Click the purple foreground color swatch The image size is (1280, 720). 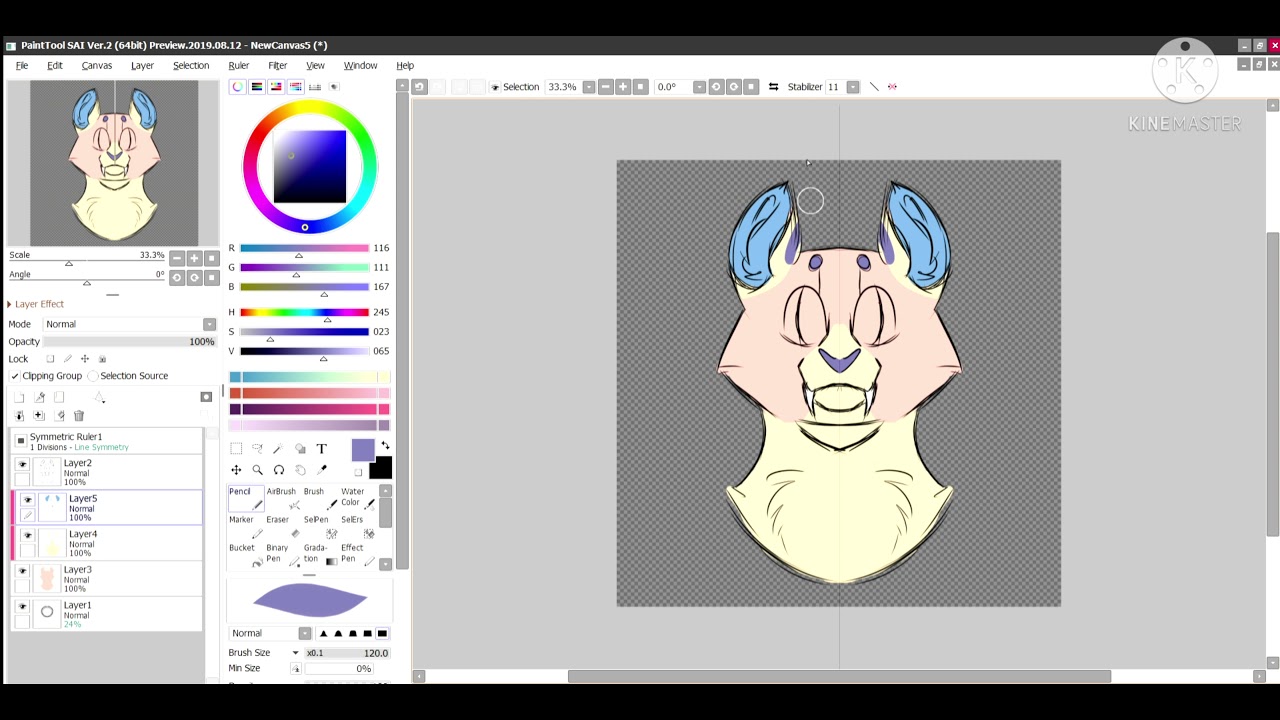tap(363, 451)
